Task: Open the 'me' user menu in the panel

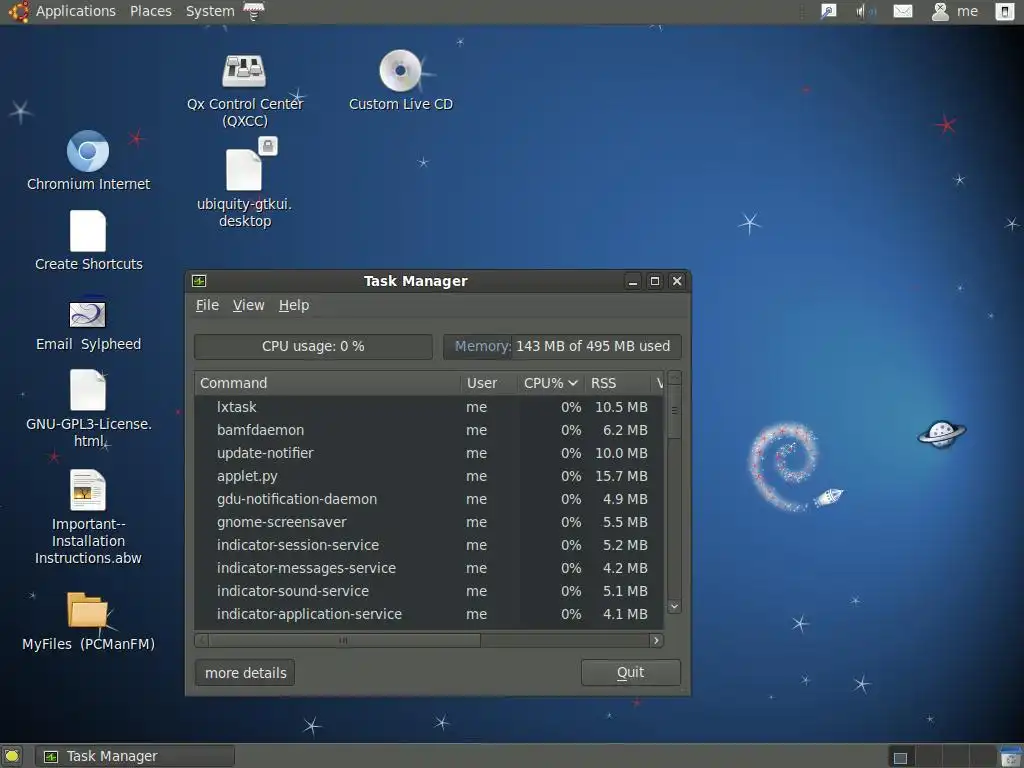Action: (x=955, y=11)
